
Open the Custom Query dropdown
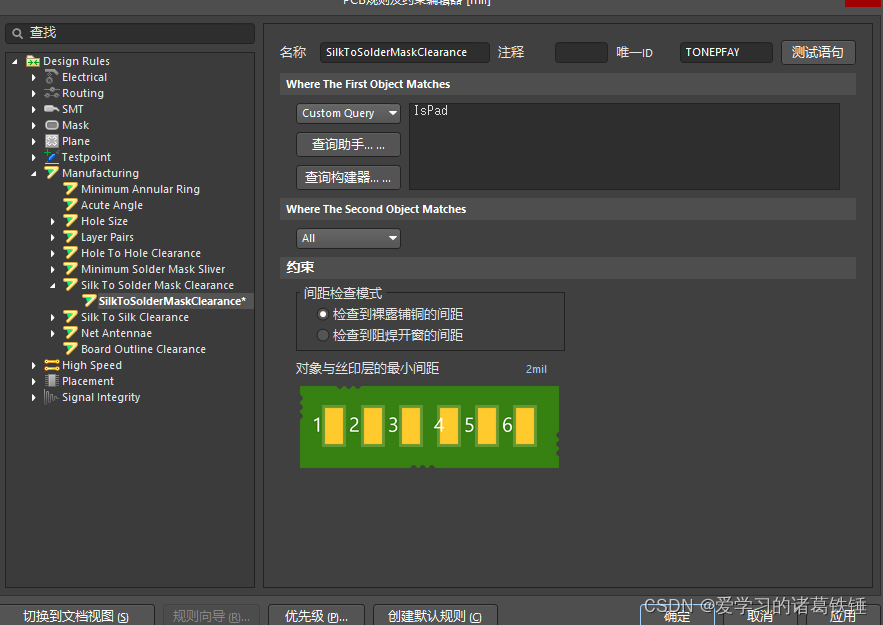(348, 113)
